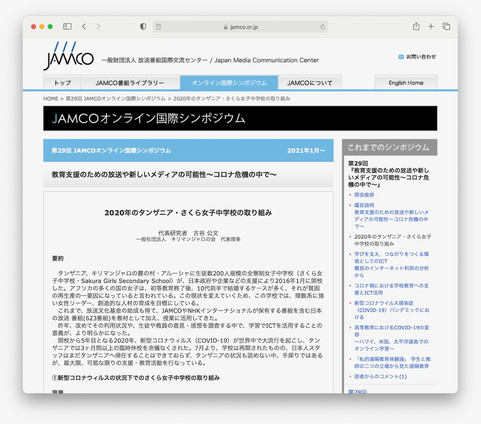The image size is (481, 424).
Task: Open the トップ navigation tab
Action: pos(62,83)
